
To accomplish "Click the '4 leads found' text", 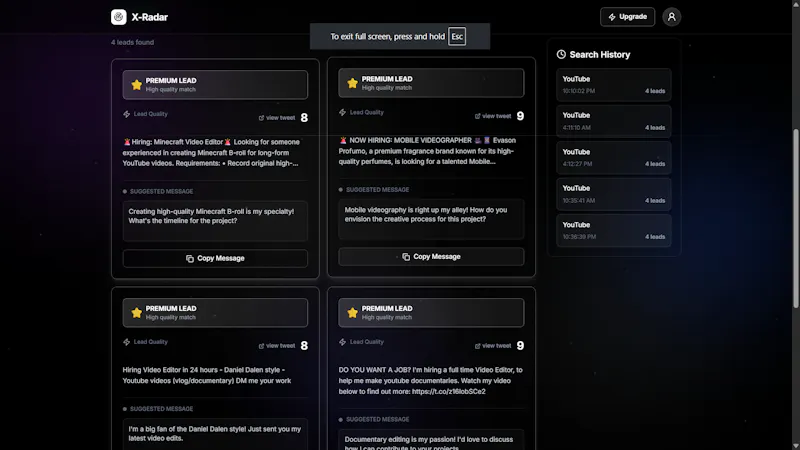I will tap(132, 42).
